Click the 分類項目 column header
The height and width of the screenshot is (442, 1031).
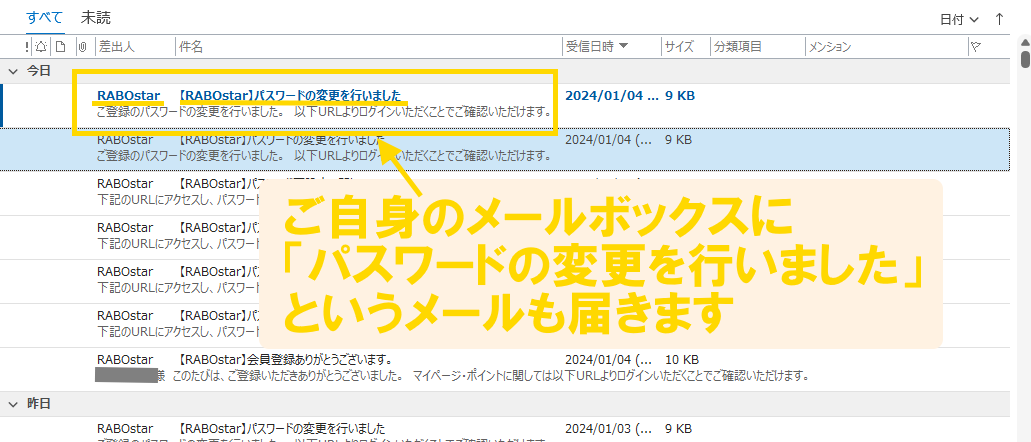[738, 46]
